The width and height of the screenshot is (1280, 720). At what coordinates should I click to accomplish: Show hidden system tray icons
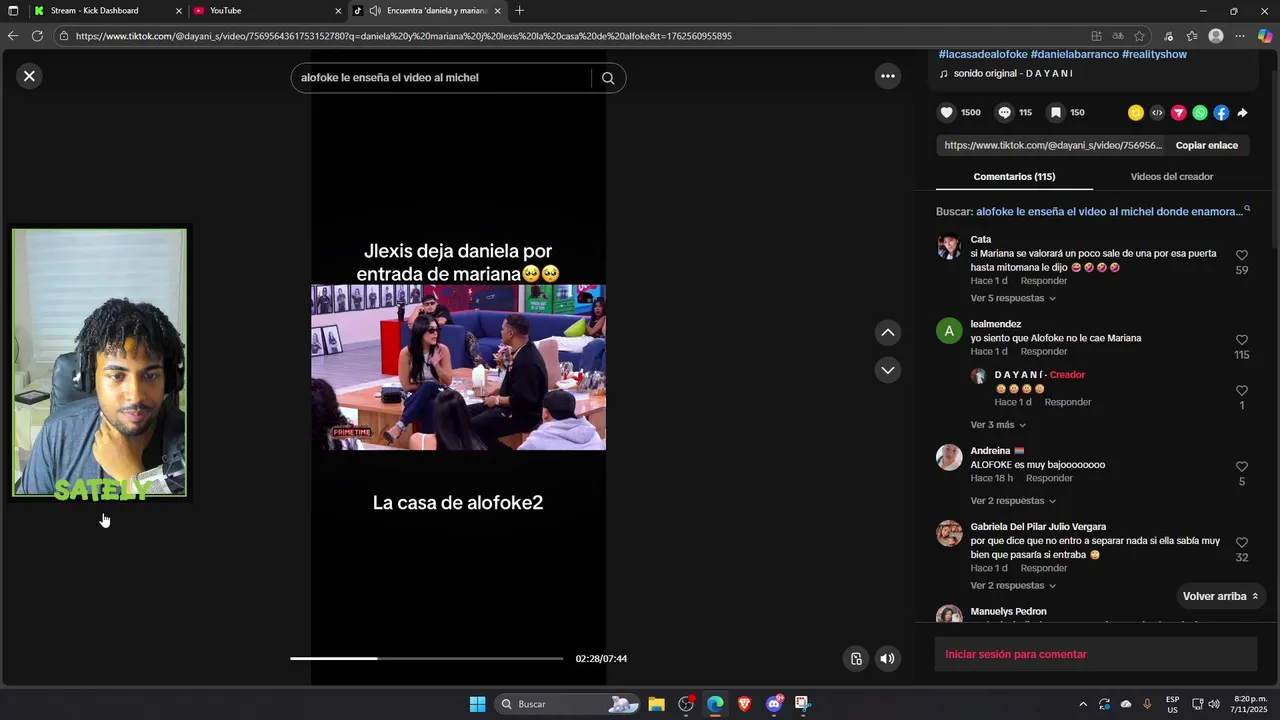coord(1082,704)
